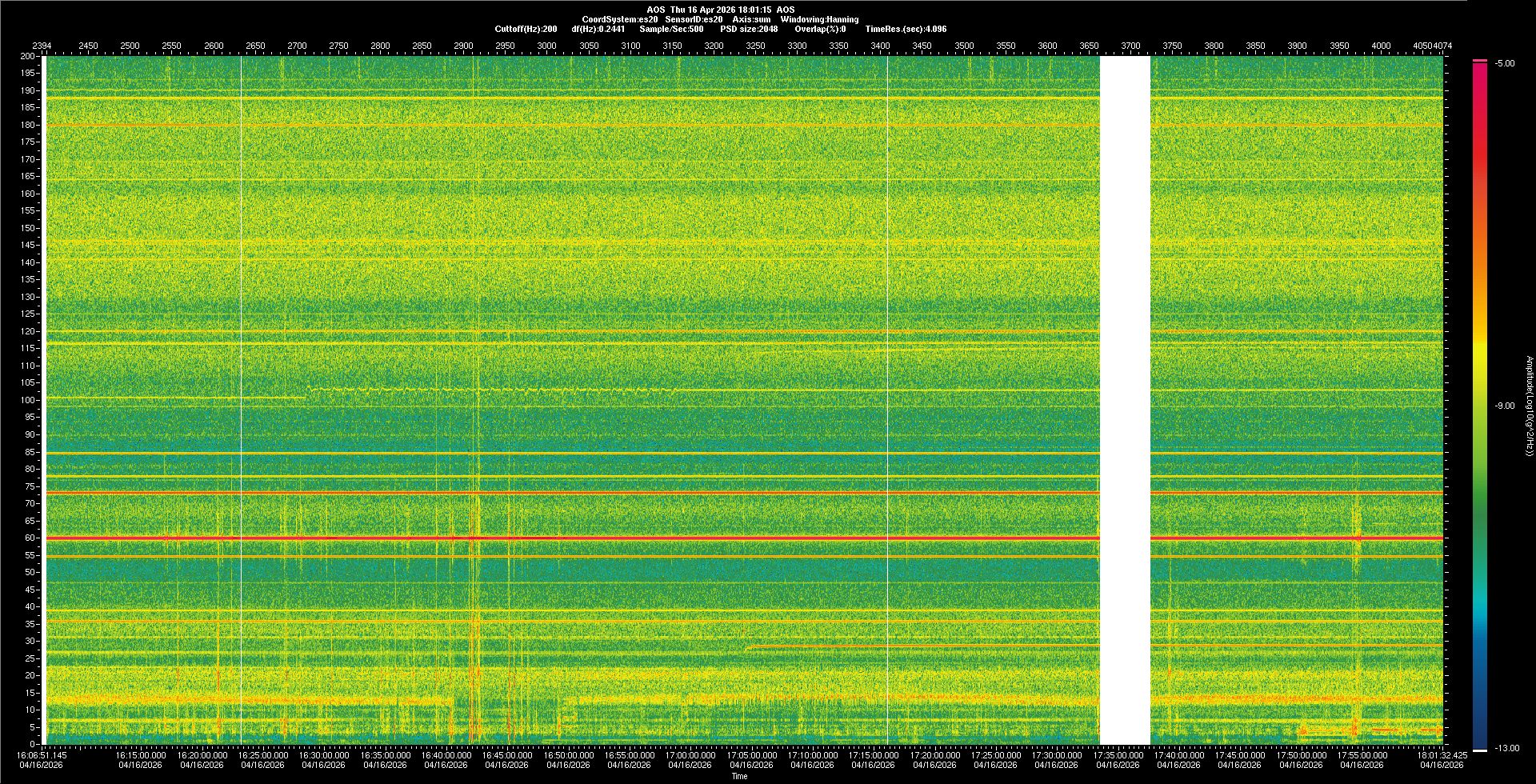The height and width of the screenshot is (784, 1536).
Task: Click the "Time" axis title at the bottom
Action: click(x=739, y=777)
